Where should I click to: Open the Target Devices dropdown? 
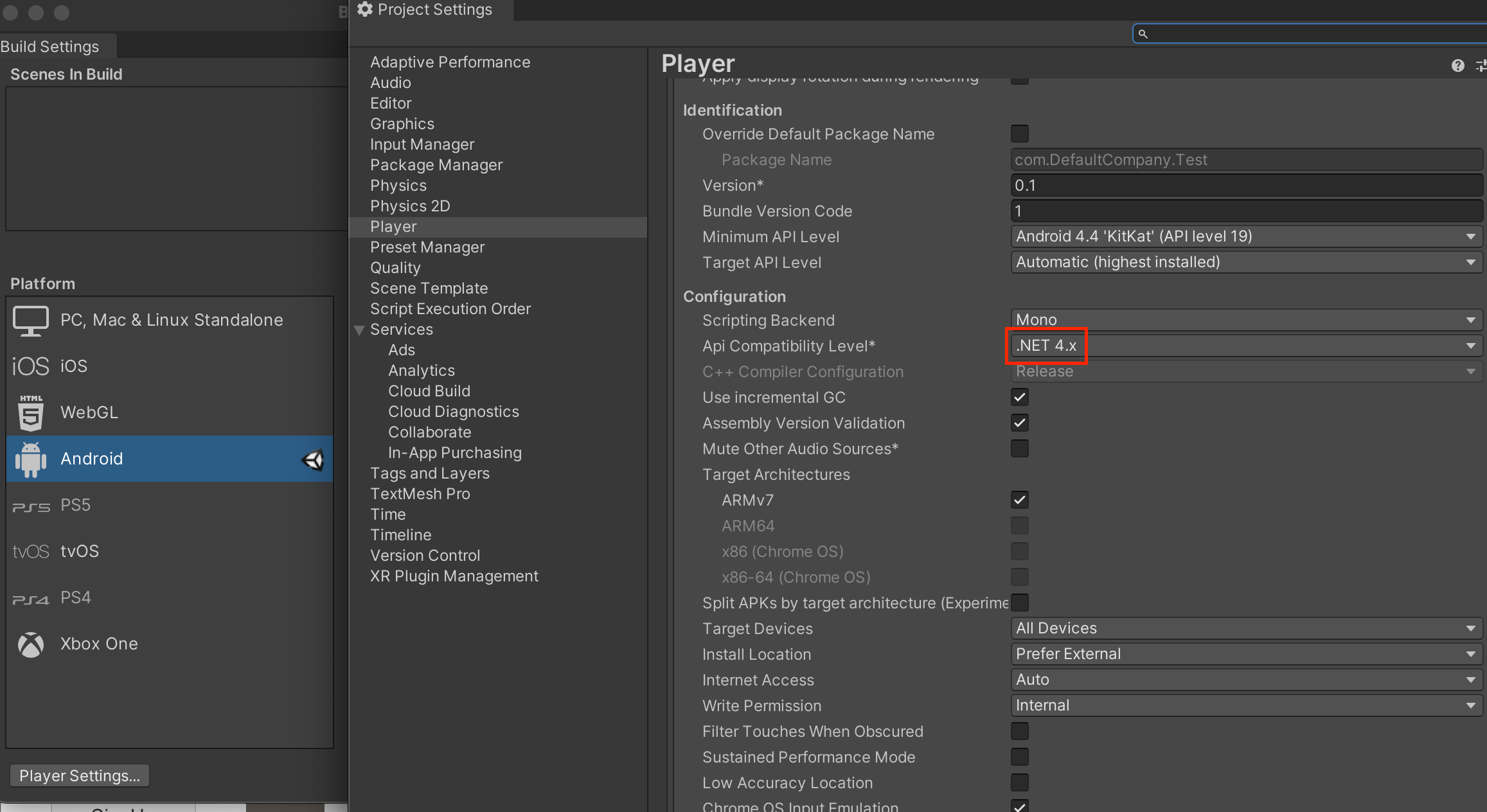[x=1246, y=628]
